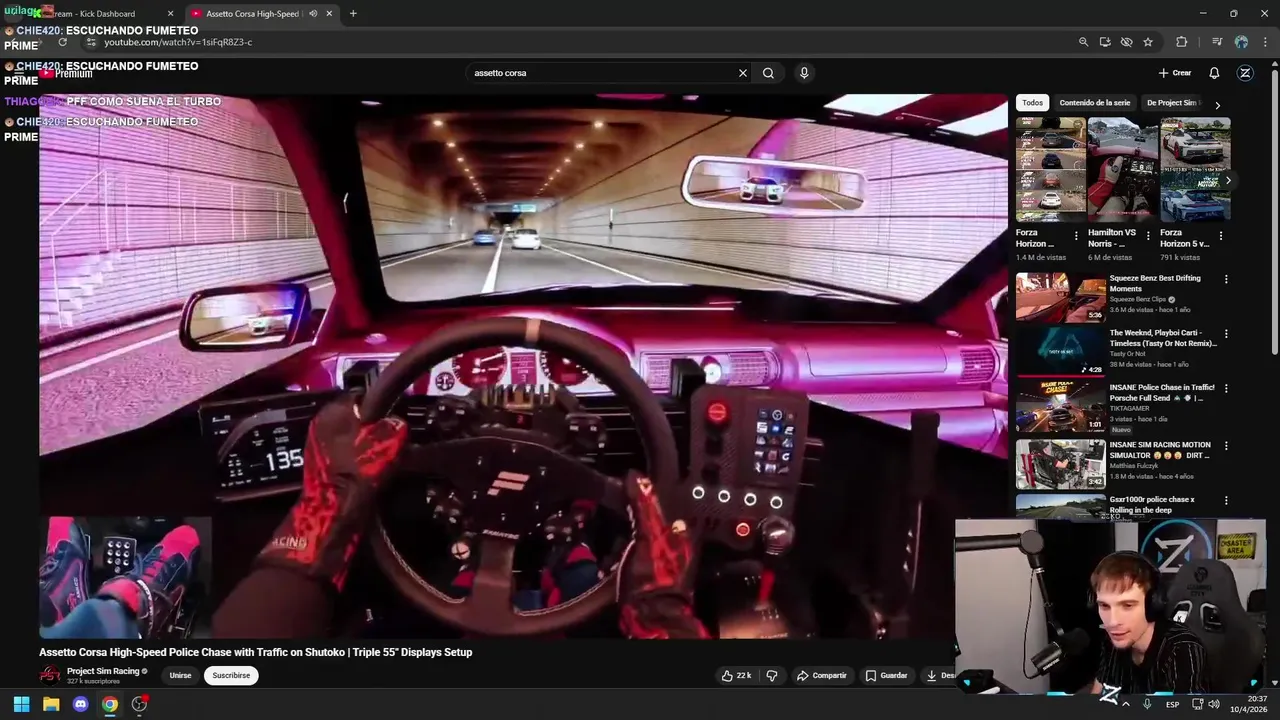The image size is (1280, 720).
Task: Open Project Sim Racing channel name
Action: pyautogui.click(x=103, y=671)
